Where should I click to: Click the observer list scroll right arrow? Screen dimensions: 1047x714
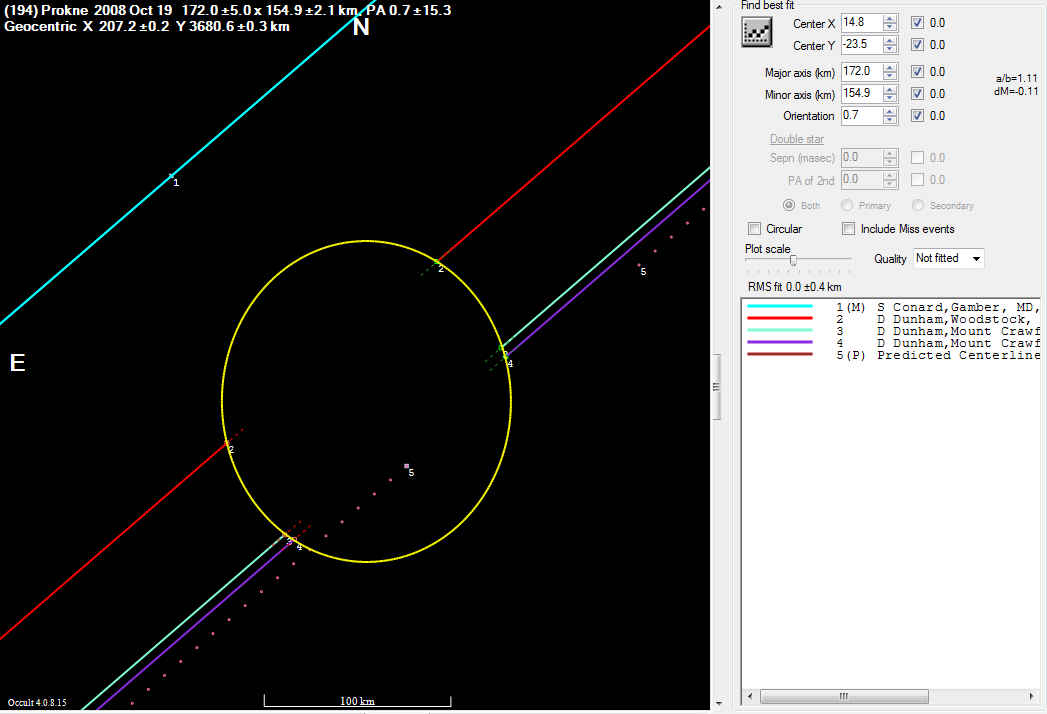(x=1032, y=697)
